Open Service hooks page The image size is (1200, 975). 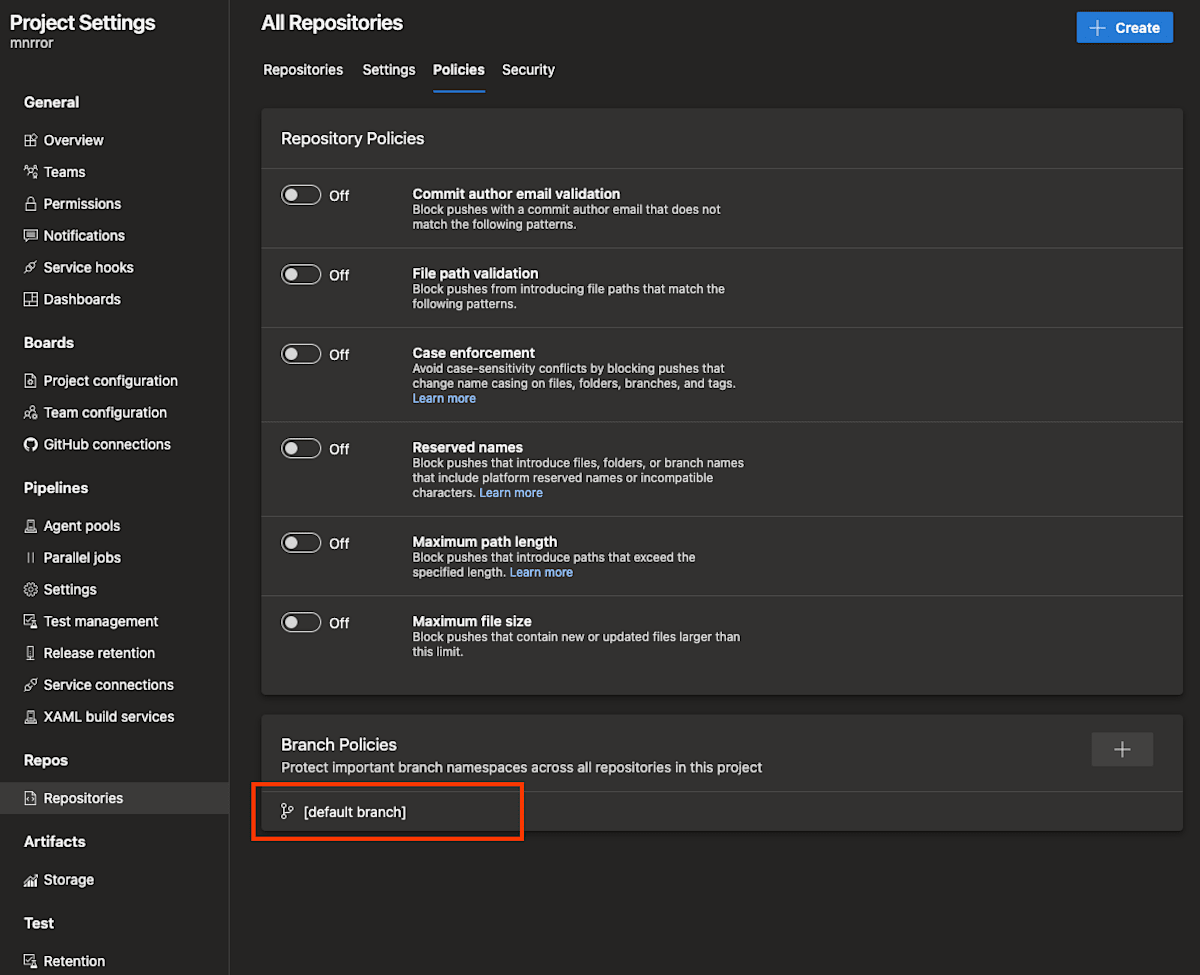click(x=88, y=268)
